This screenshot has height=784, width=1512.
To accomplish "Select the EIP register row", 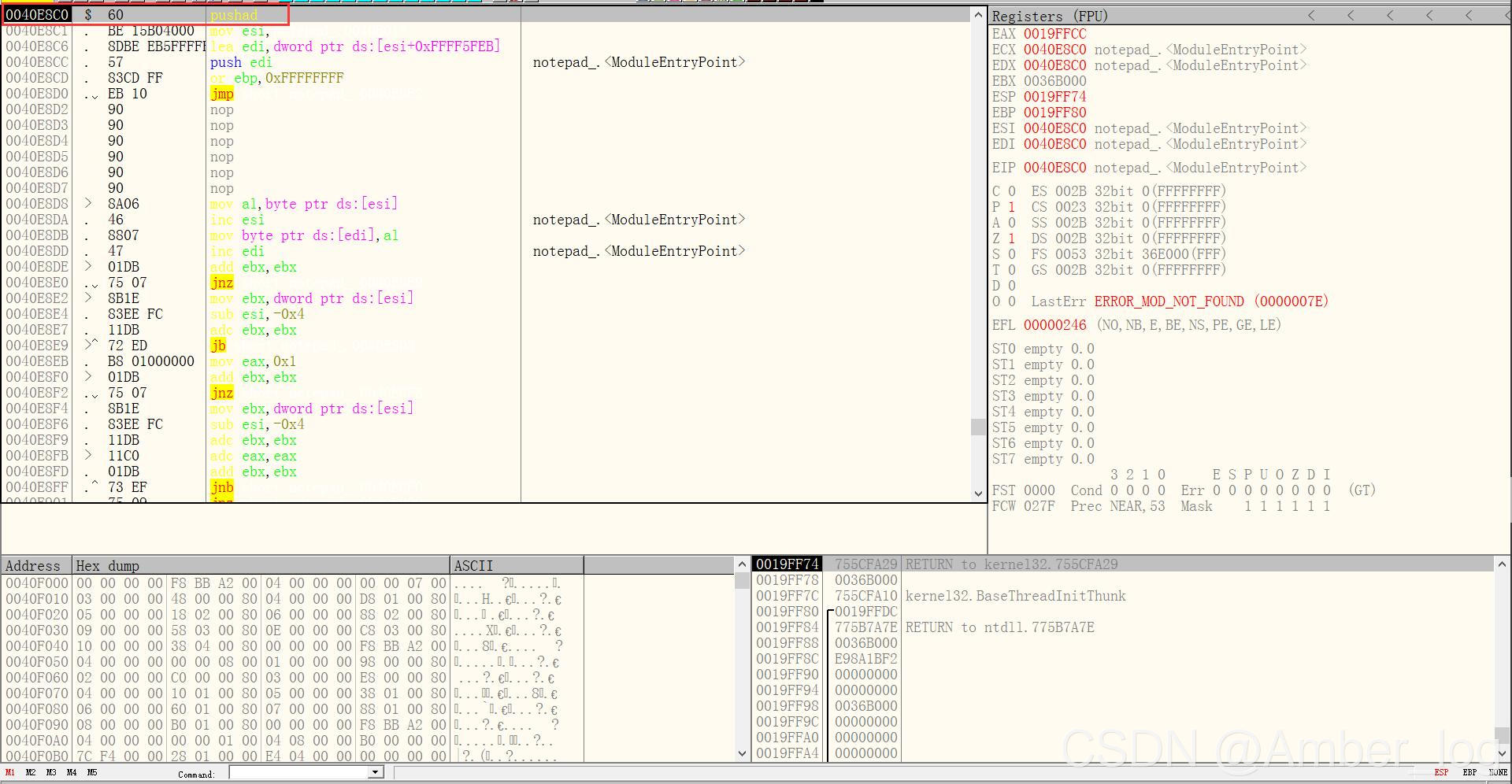I will pyautogui.click(x=1149, y=168).
